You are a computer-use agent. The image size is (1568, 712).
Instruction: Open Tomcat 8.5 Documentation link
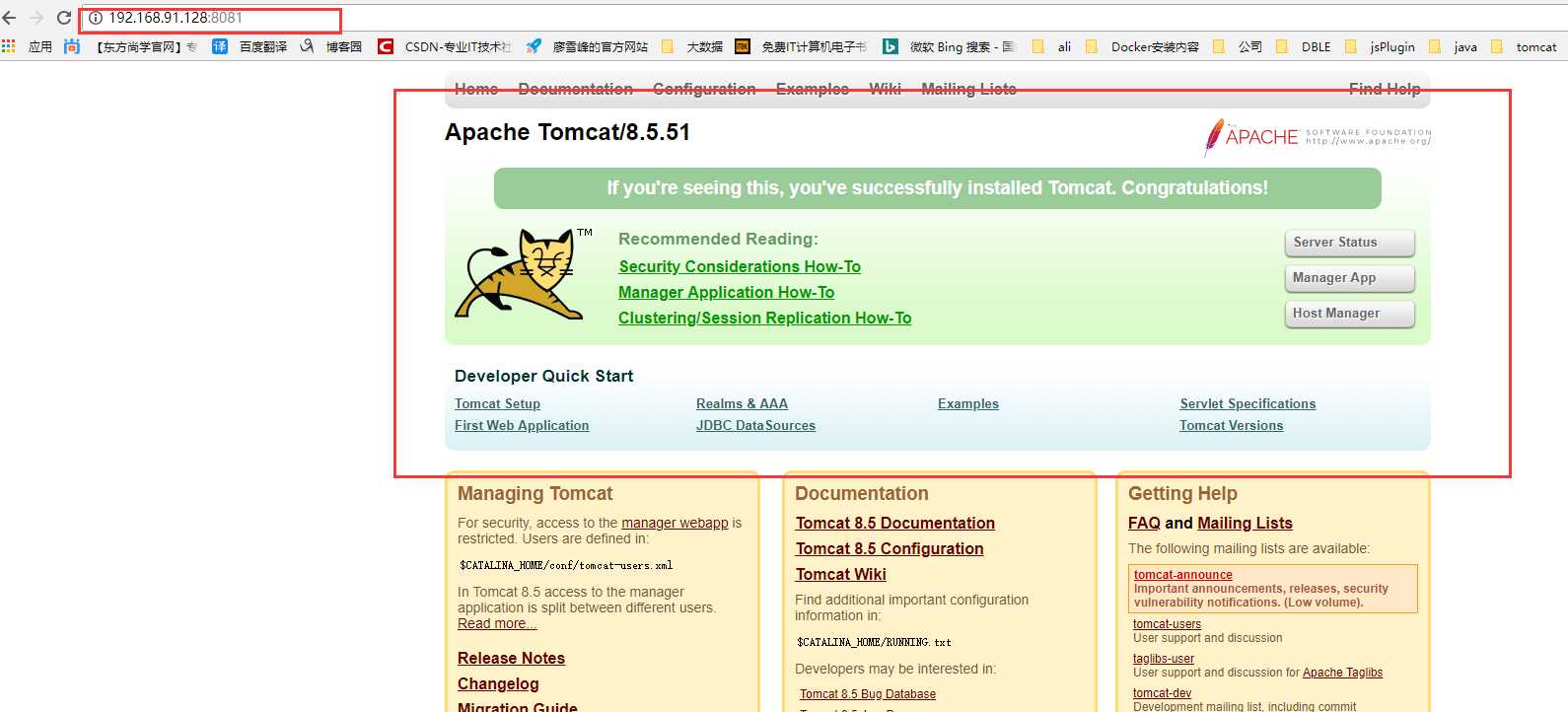tap(895, 523)
